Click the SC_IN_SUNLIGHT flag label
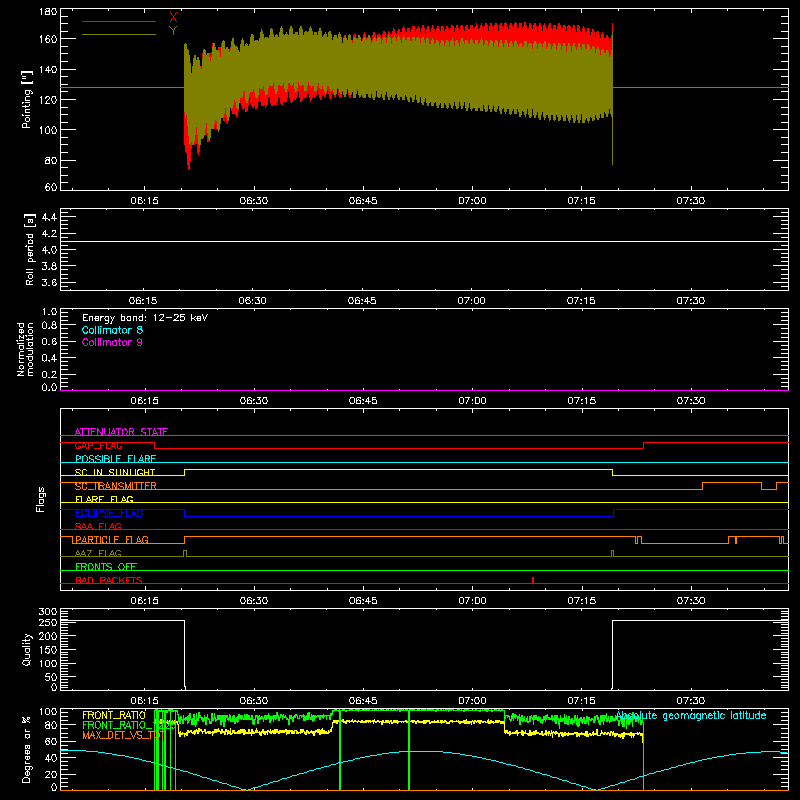Screen dimensions: 800x800 [115, 472]
